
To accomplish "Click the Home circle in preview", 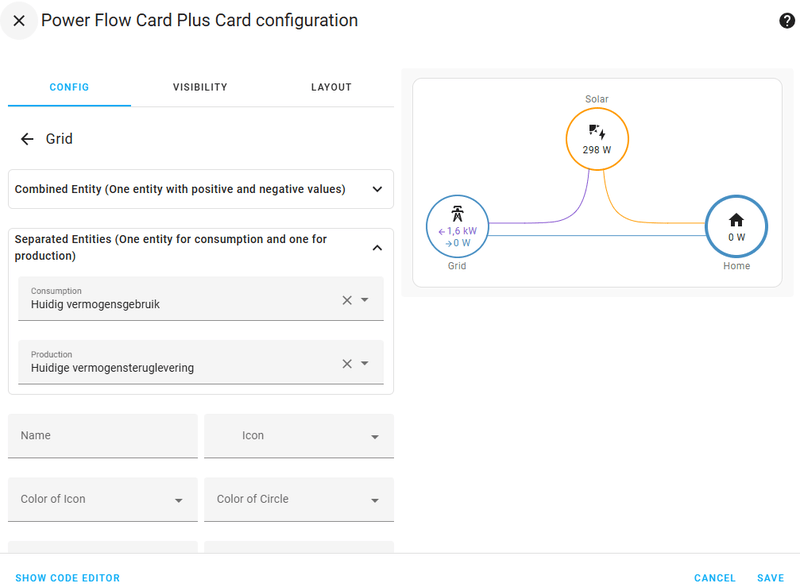I will (x=736, y=226).
